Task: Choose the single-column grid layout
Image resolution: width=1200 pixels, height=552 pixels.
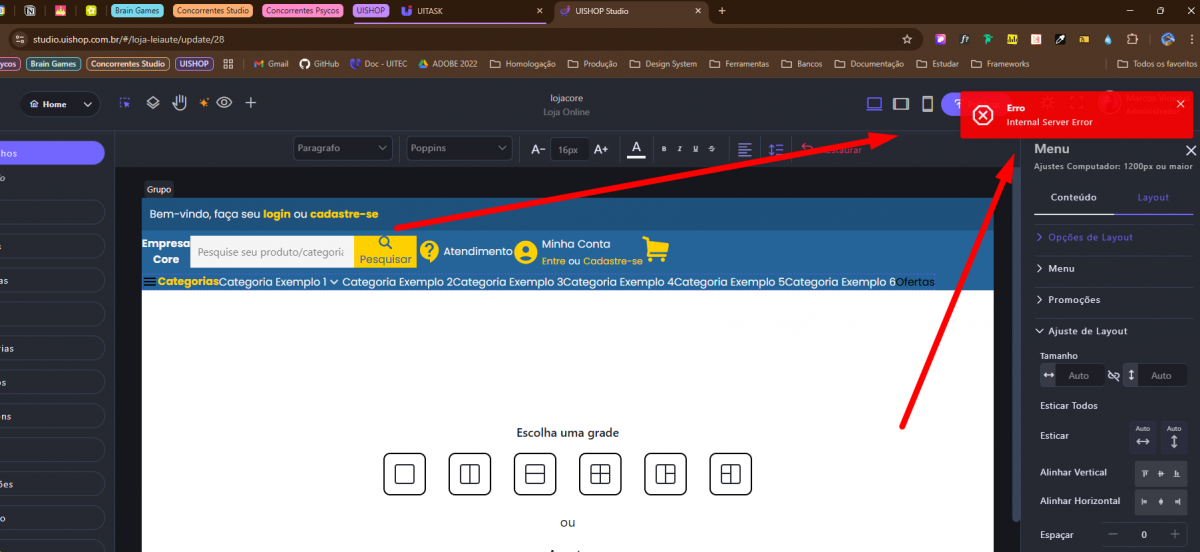Action: 404,474
